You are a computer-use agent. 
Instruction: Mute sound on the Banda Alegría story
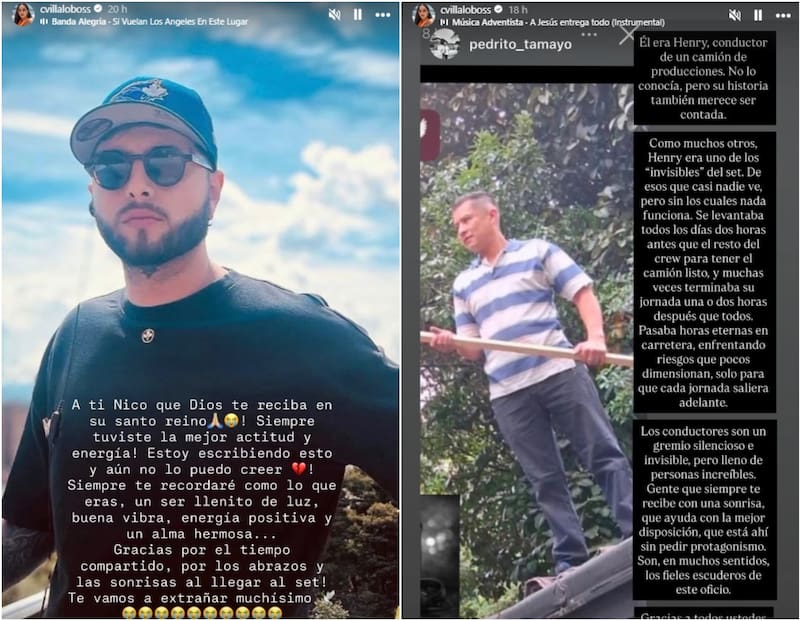(334, 15)
